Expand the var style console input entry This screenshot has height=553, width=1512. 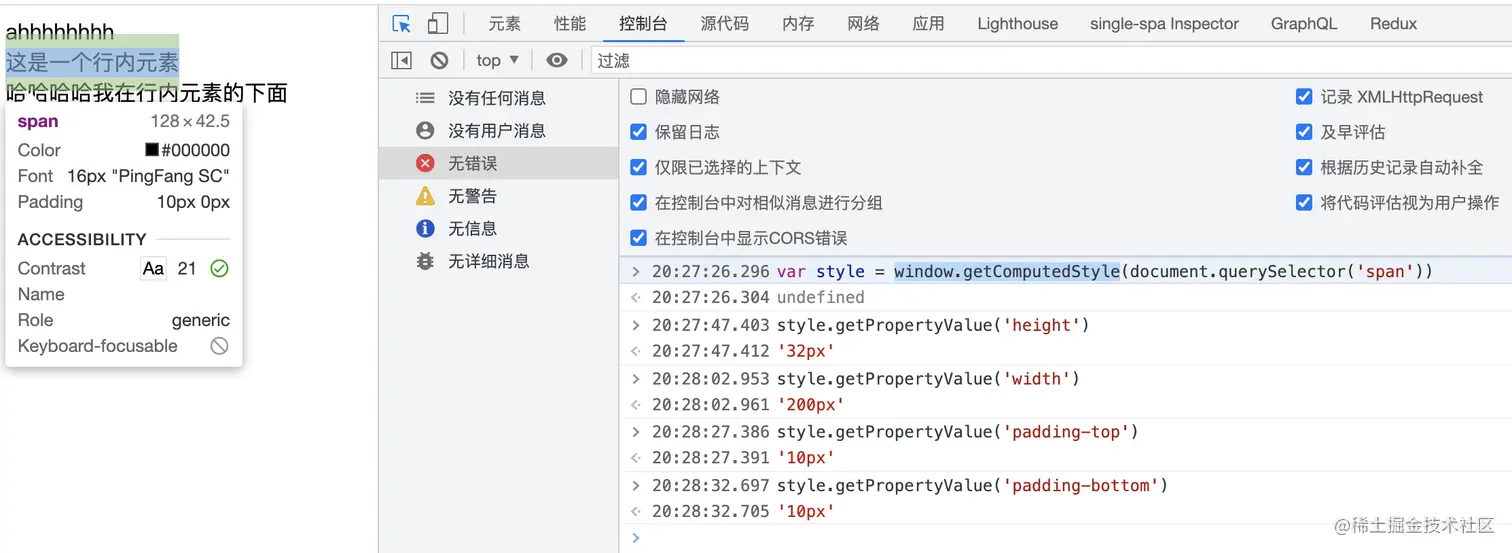(635, 271)
